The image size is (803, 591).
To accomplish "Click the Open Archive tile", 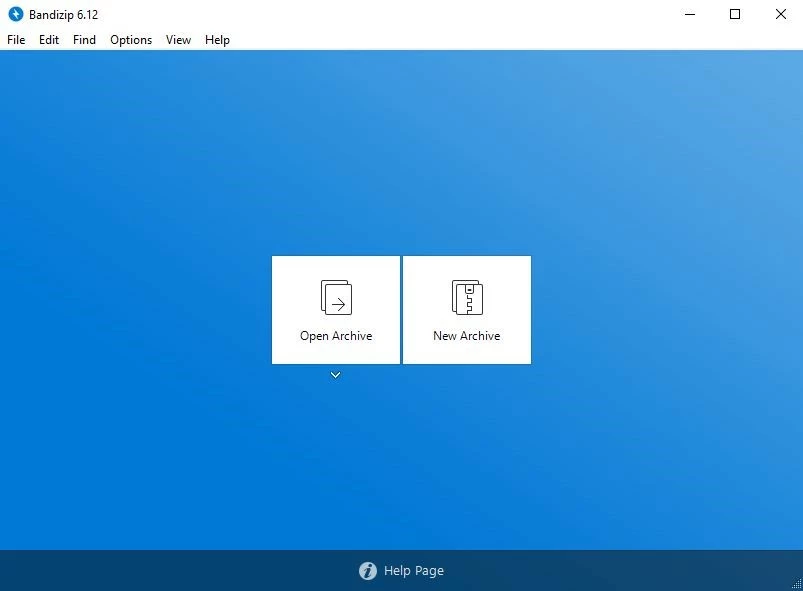I will click(x=336, y=310).
